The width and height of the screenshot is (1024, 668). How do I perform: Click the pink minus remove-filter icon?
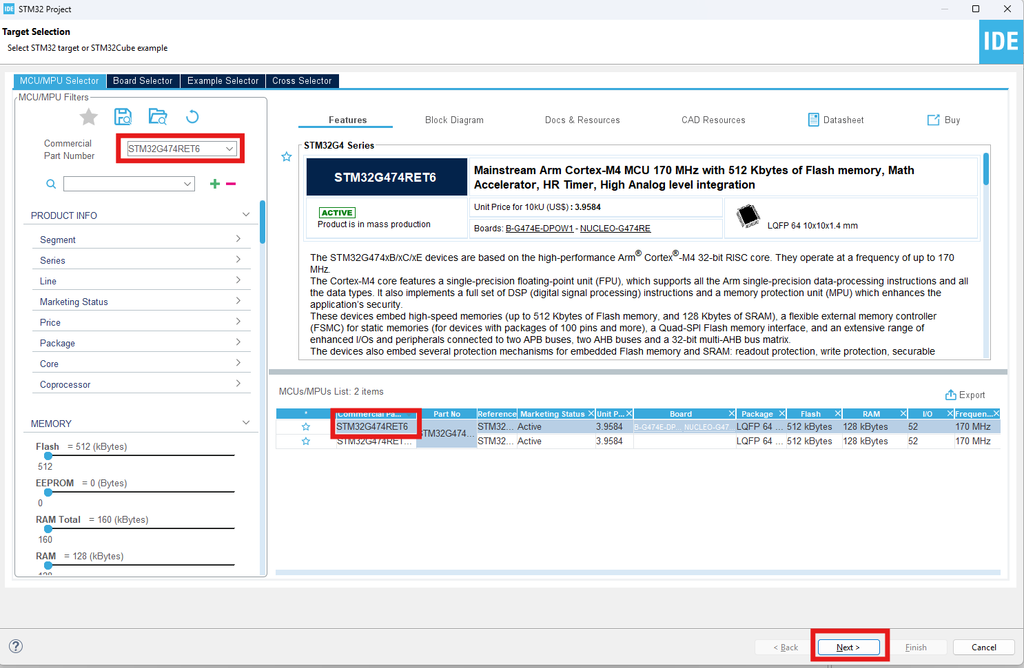point(231,184)
